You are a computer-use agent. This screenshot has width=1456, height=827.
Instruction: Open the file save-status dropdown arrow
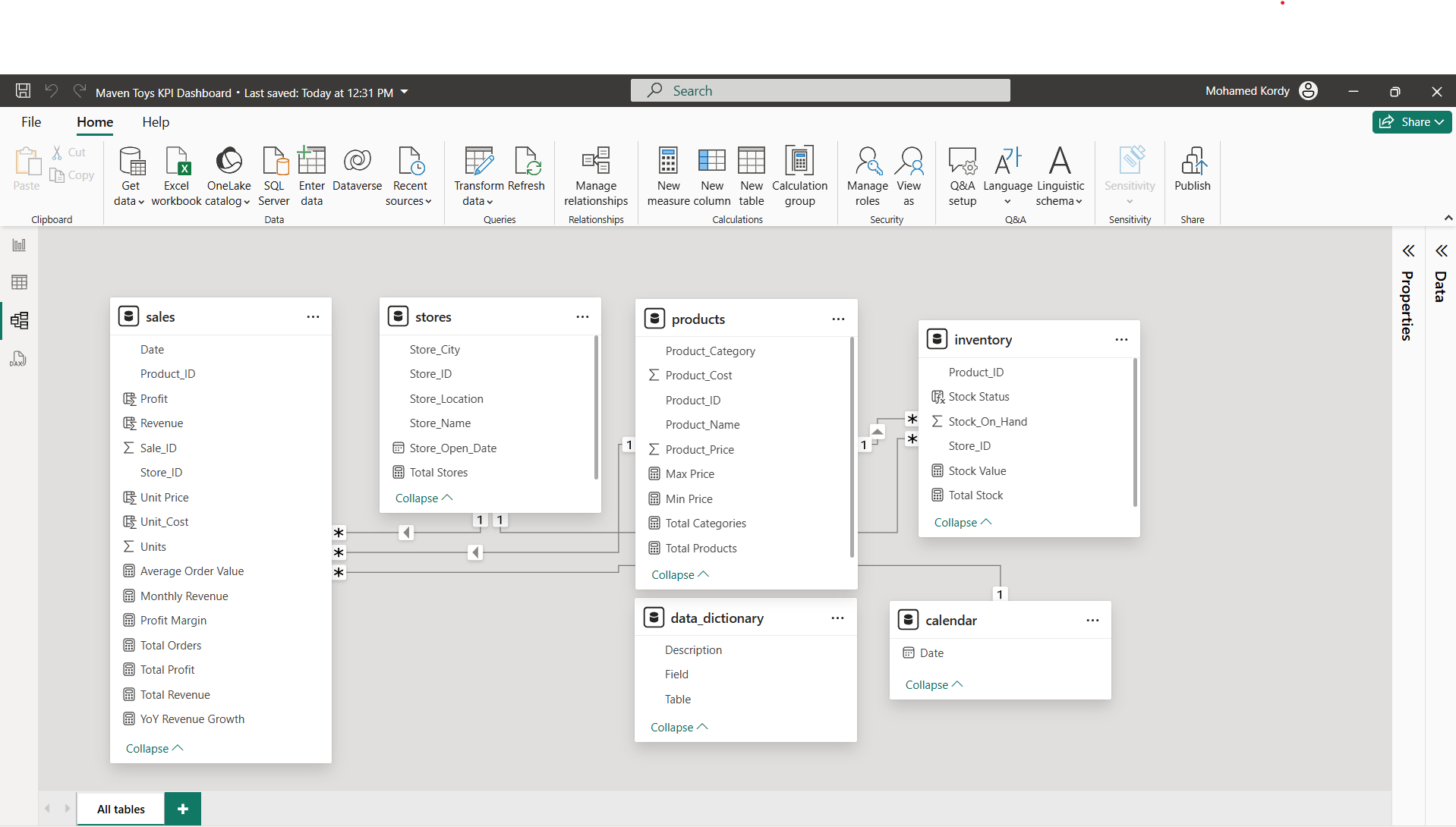(404, 92)
